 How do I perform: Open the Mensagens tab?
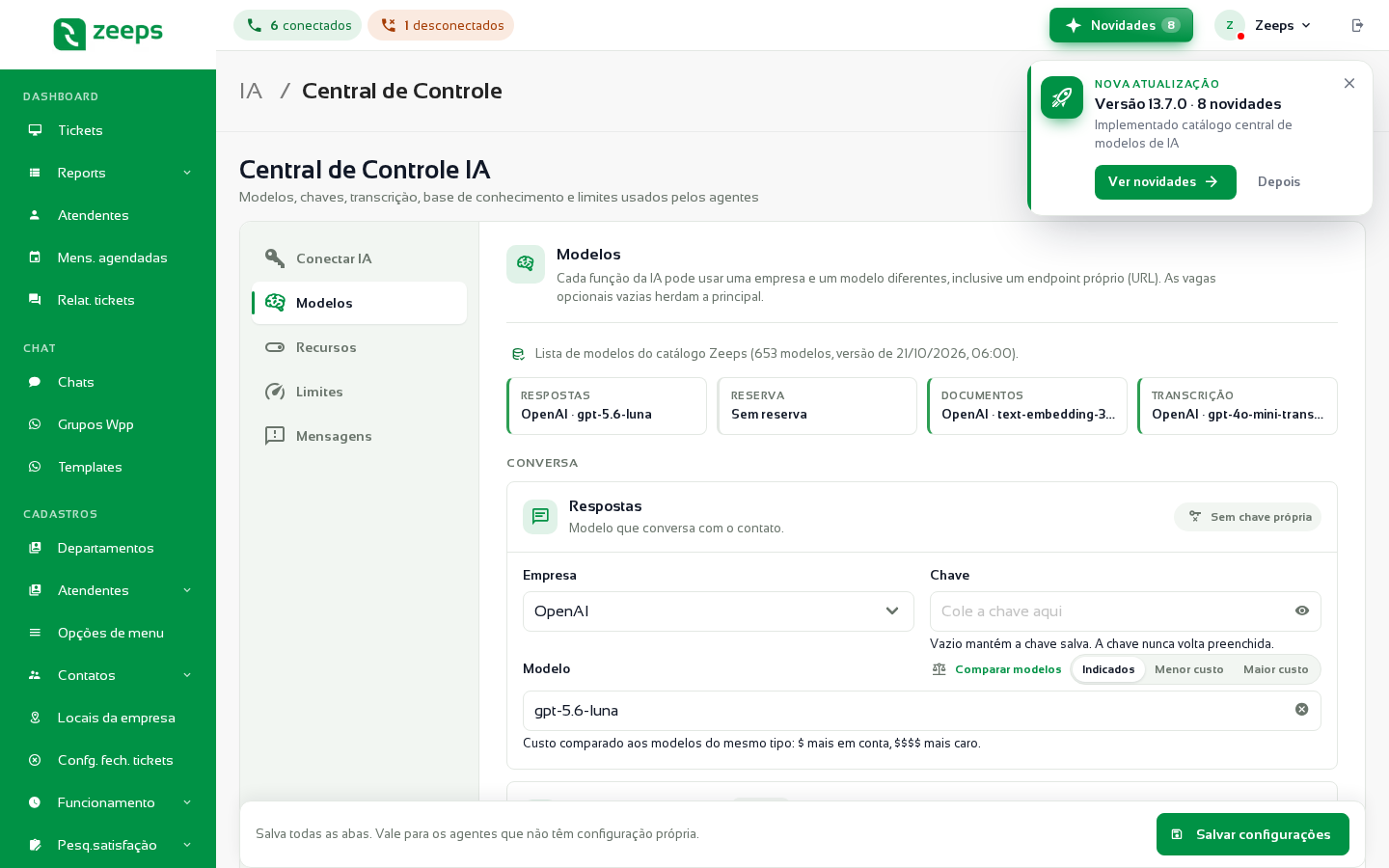click(359, 436)
